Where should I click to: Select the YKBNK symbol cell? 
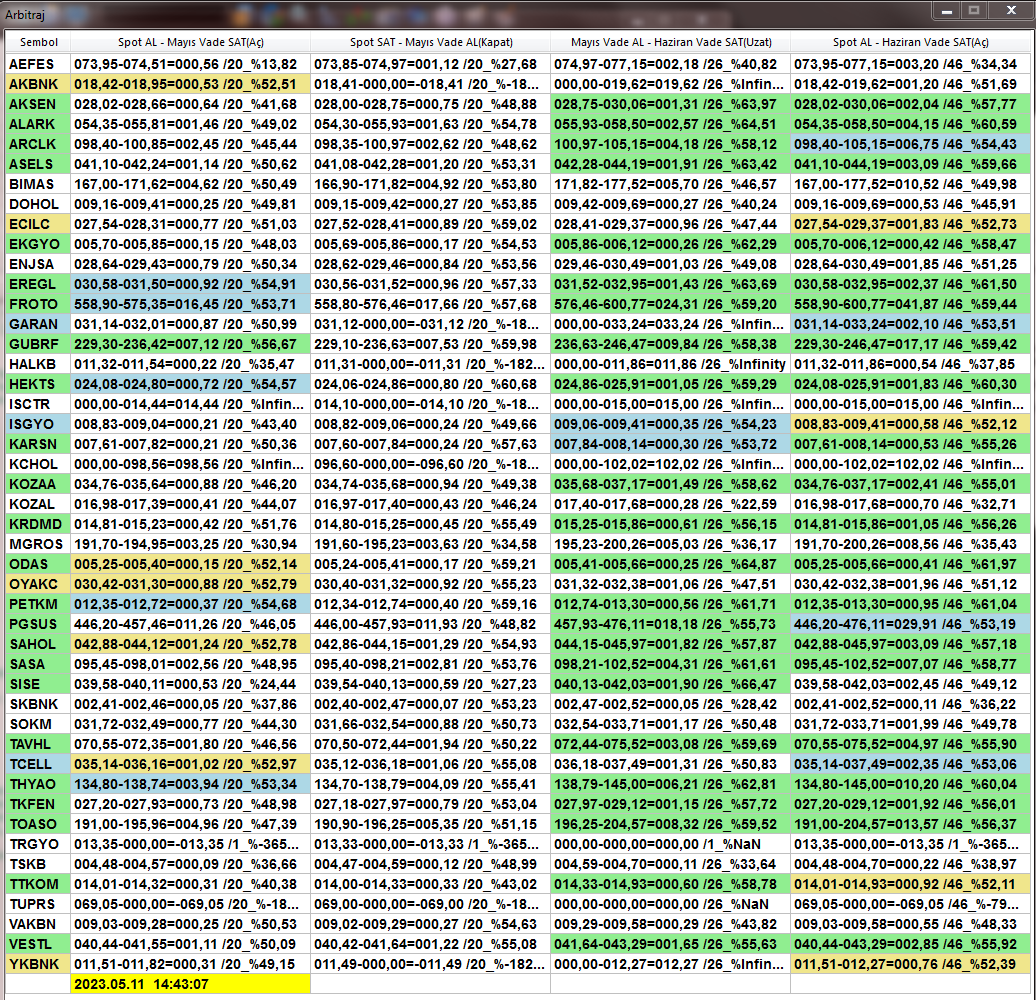(38, 964)
